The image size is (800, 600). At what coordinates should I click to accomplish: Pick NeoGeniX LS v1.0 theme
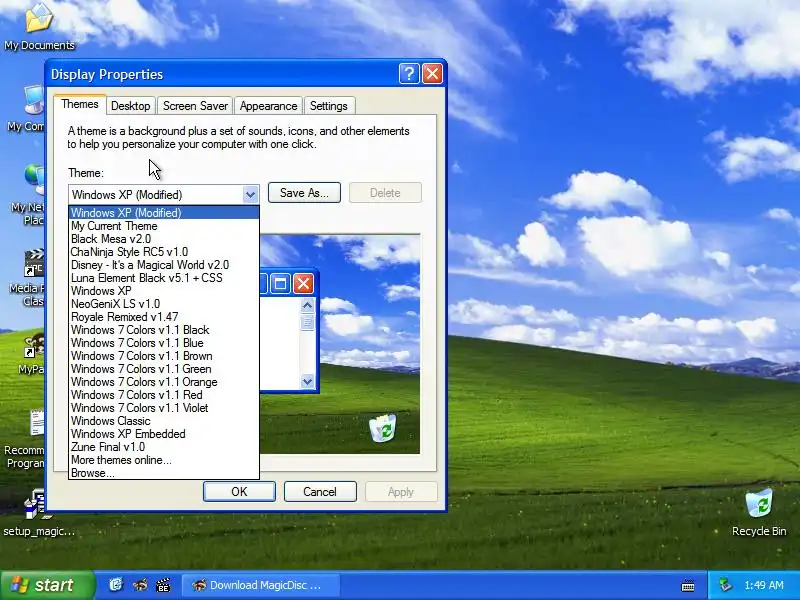(164, 304)
